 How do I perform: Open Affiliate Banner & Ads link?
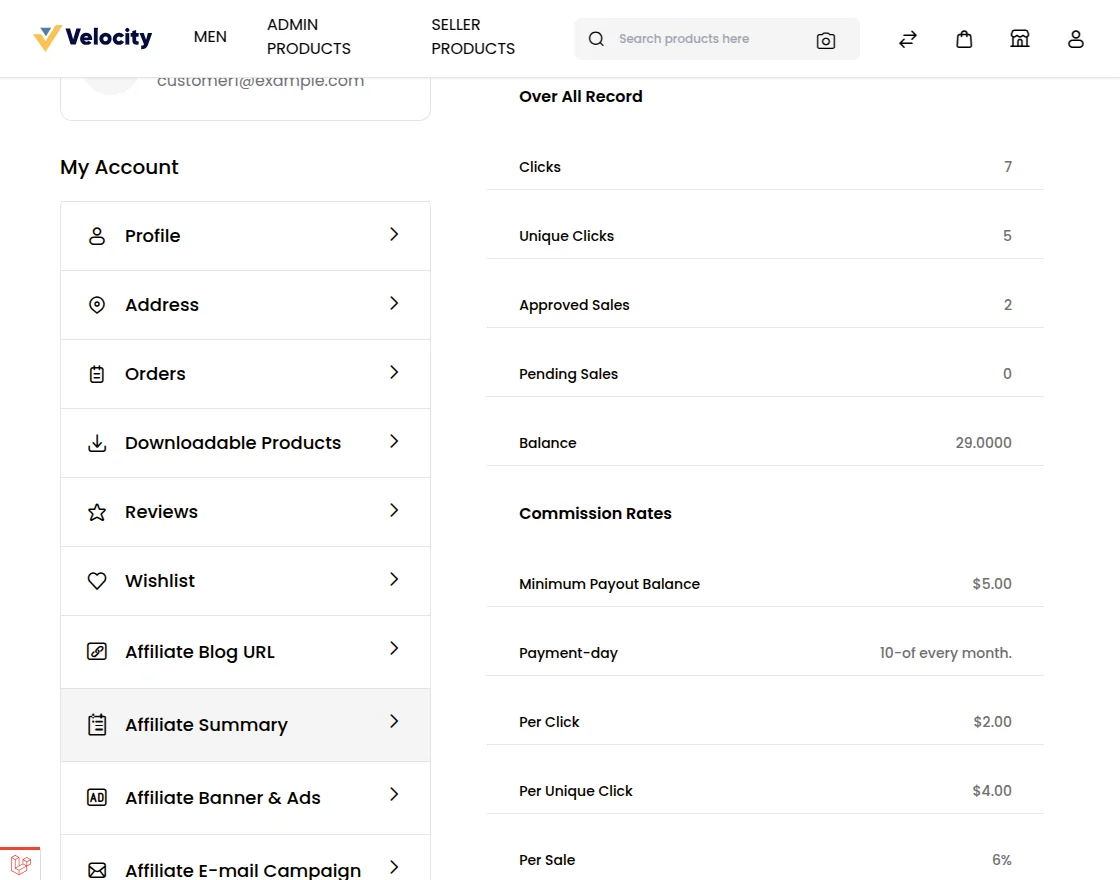[x=223, y=798]
